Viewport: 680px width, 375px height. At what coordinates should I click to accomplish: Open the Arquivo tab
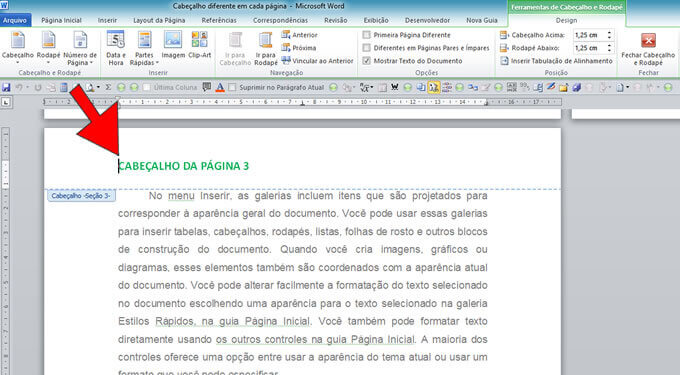[15, 20]
